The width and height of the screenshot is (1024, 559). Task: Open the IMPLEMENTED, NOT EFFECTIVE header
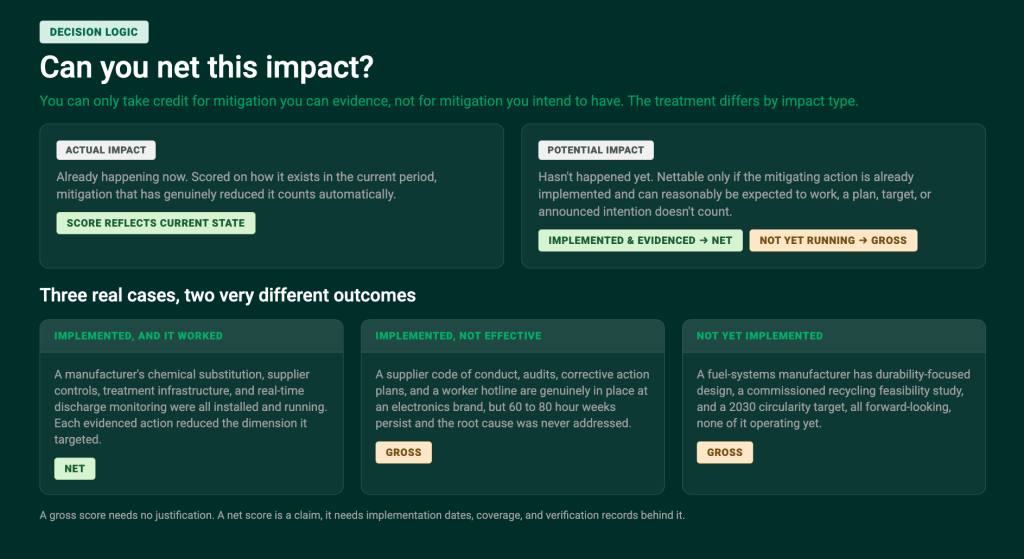click(x=513, y=336)
